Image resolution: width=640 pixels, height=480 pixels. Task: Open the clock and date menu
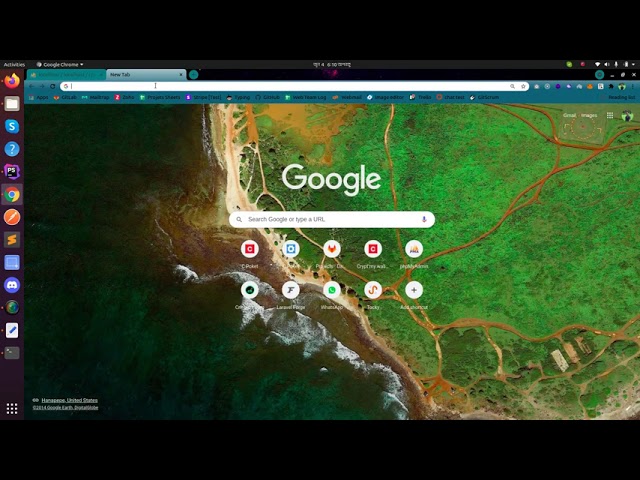[331, 64]
